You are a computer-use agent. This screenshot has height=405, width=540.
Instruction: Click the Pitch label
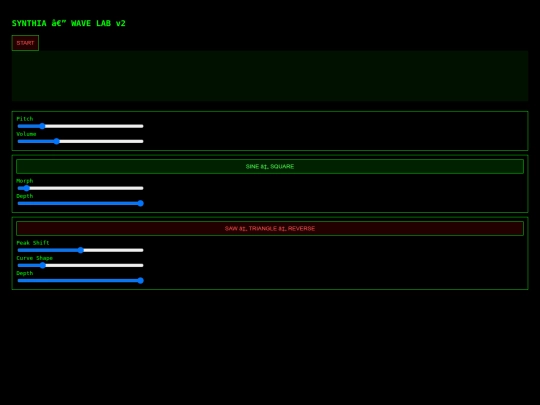(25, 119)
